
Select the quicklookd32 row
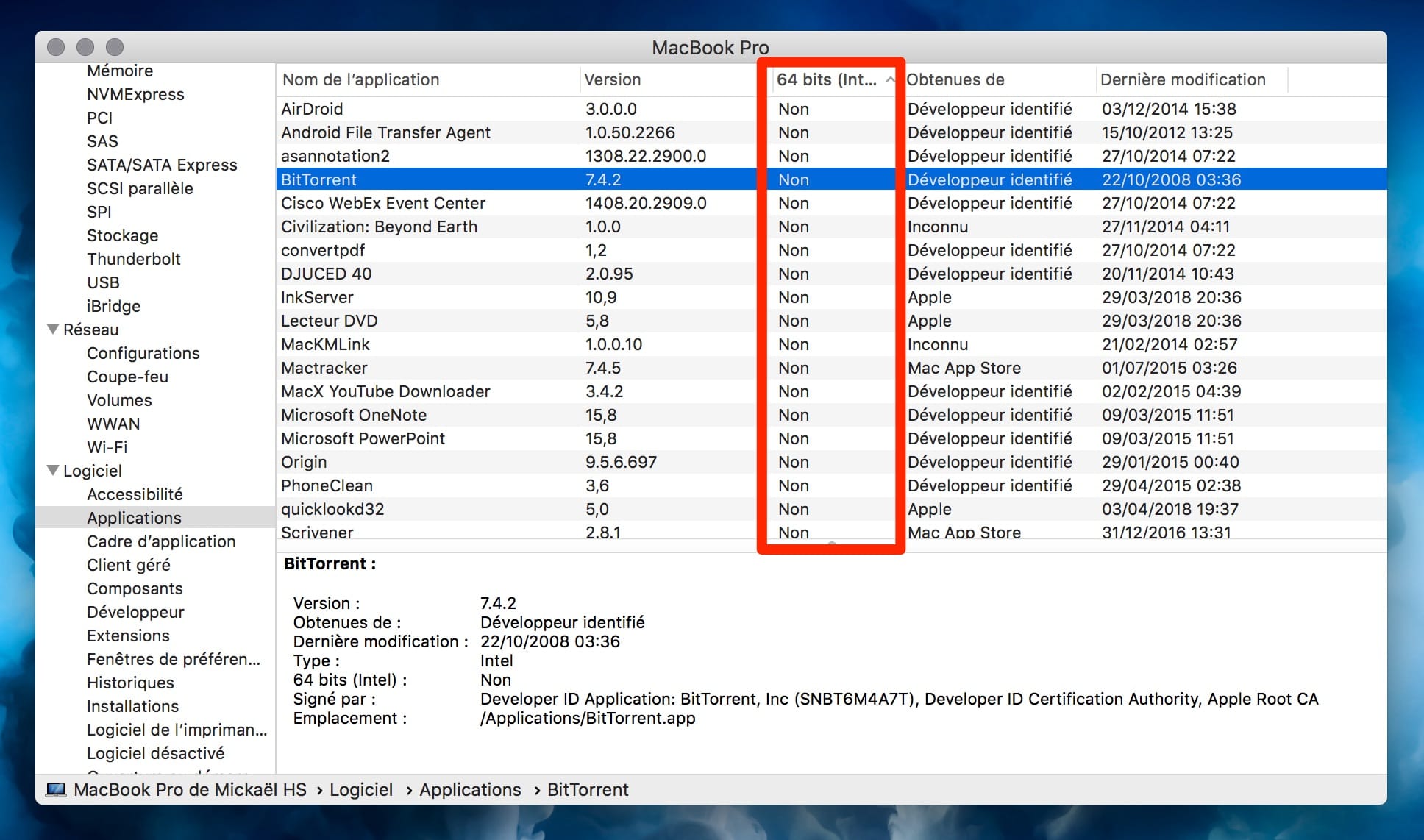pyautogui.click(x=831, y=509)
